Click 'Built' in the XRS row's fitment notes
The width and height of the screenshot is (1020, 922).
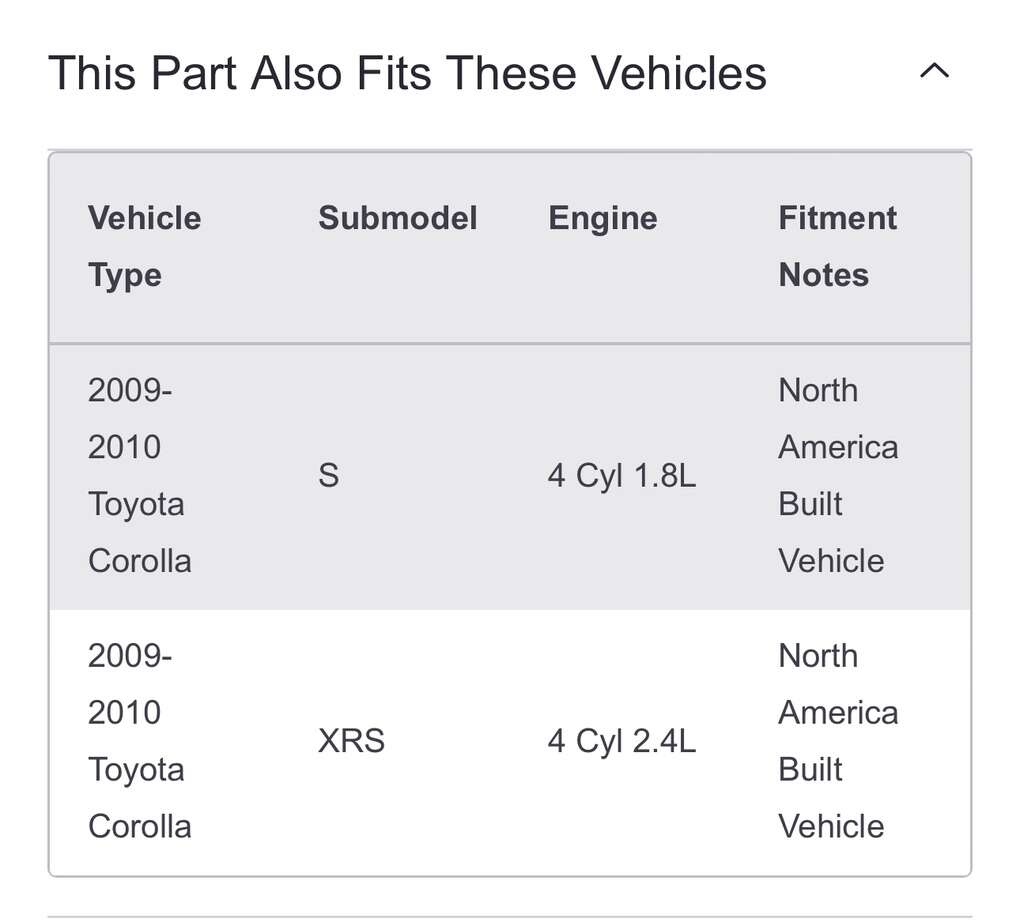810,770
